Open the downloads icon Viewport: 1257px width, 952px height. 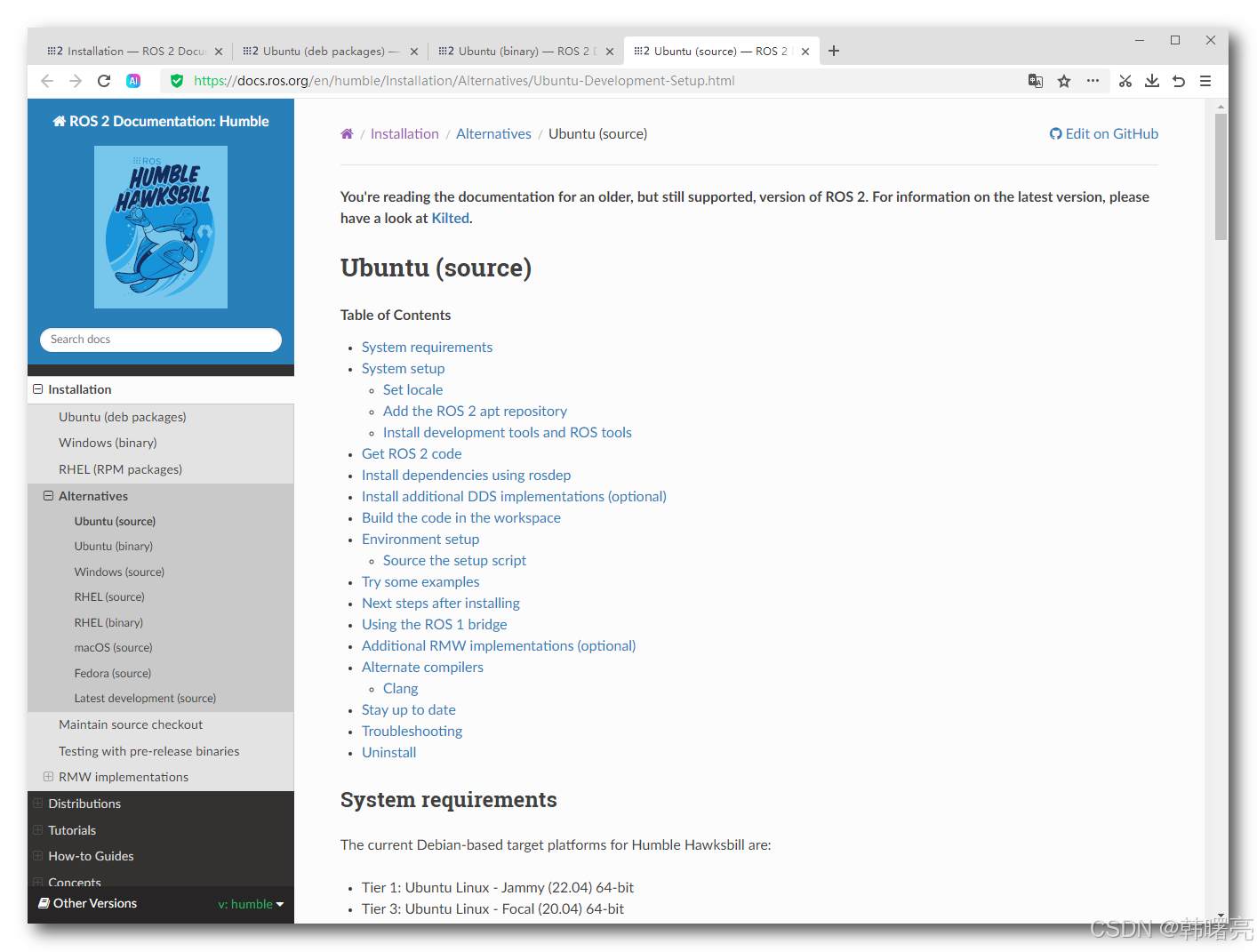pos(1152,81)
